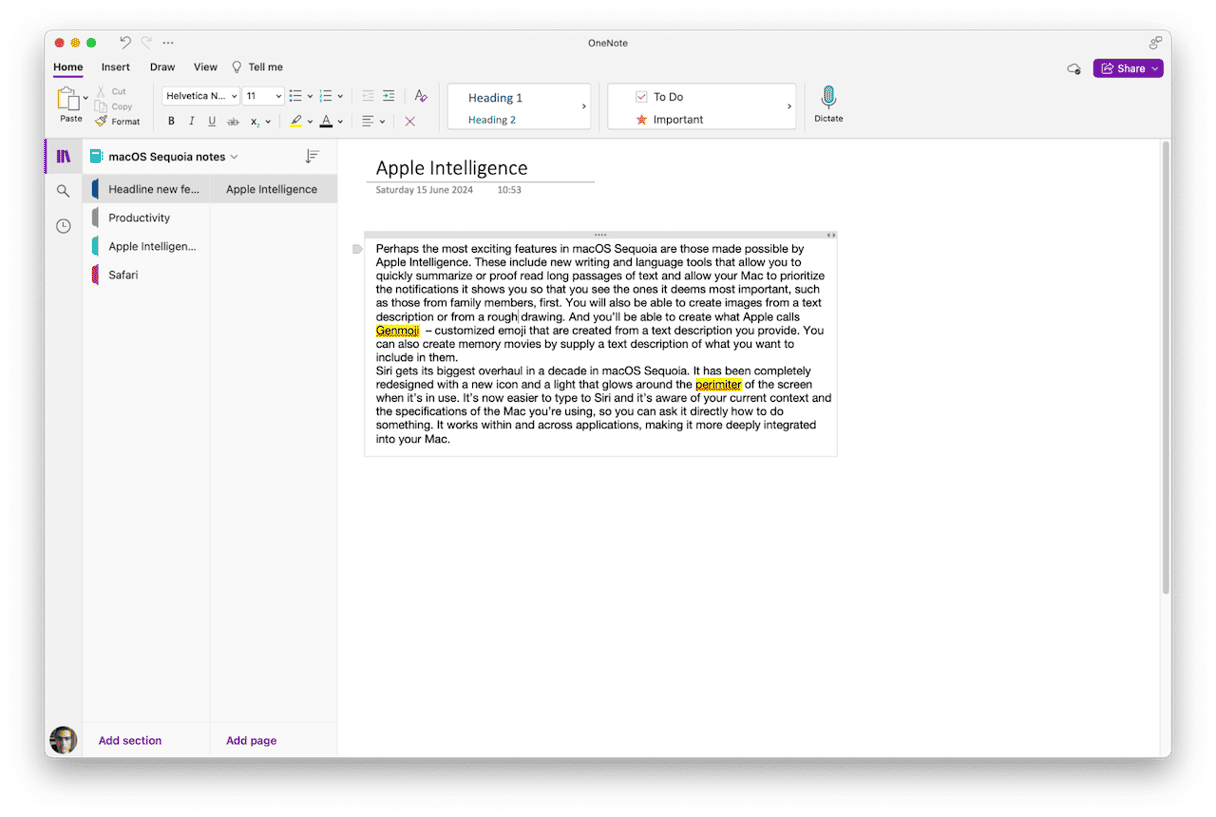Clear formatting with the red X
The height and width of the screenshot is (817, 1216).
click(x=410, y=121)
